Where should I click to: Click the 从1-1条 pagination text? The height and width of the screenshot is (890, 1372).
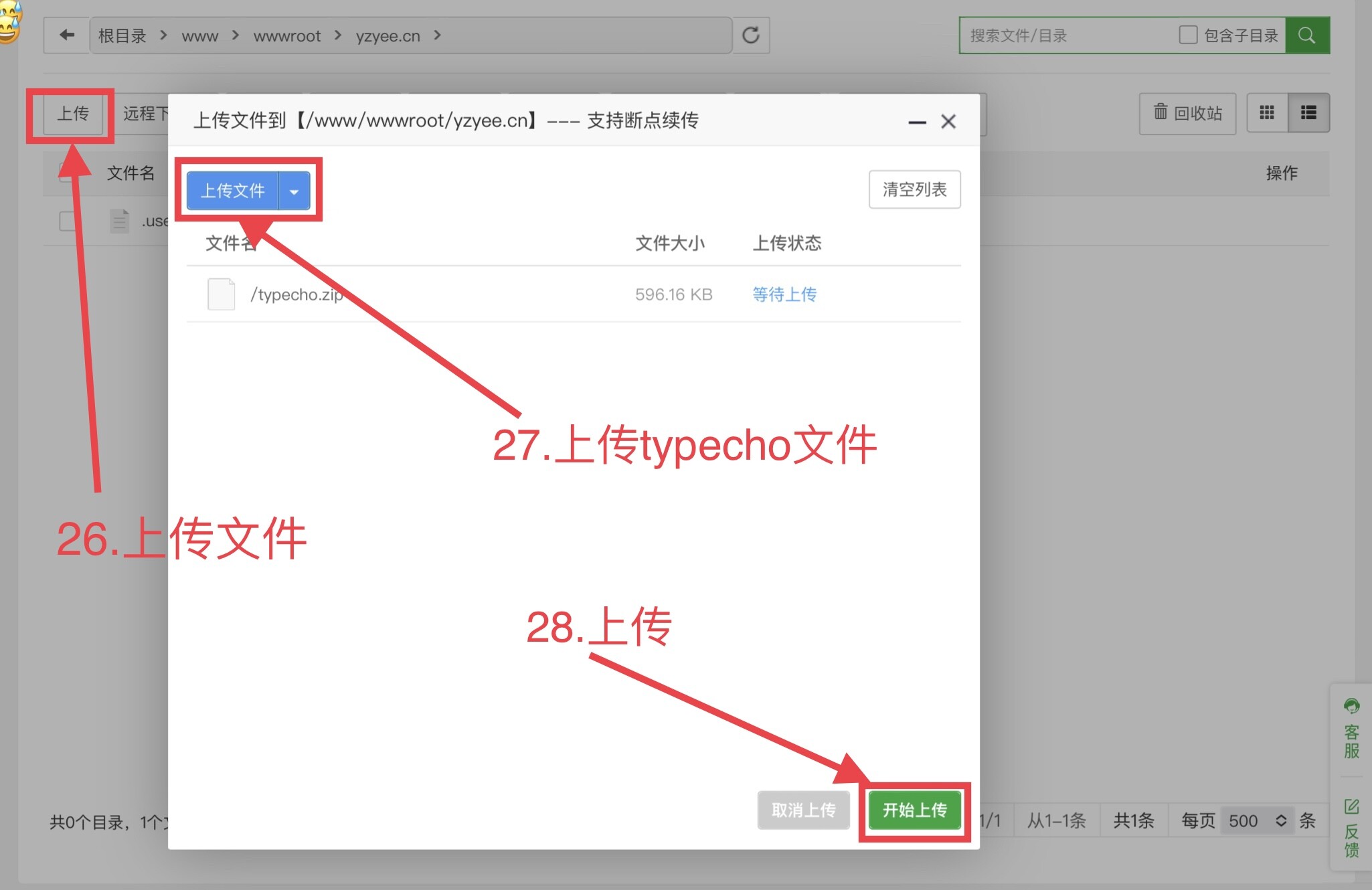pos(1057,821)
